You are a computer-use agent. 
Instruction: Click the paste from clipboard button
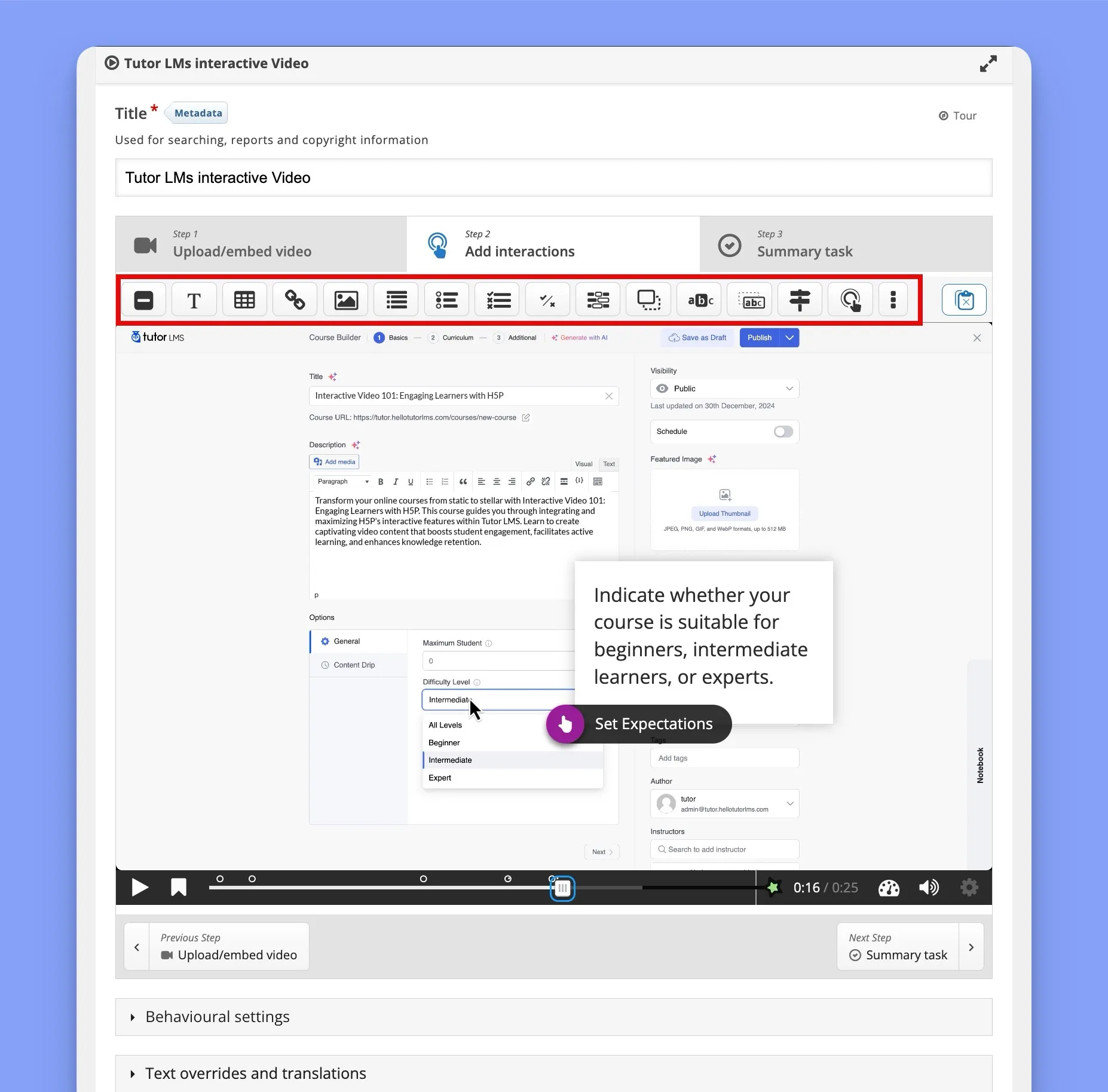point(964,299)
